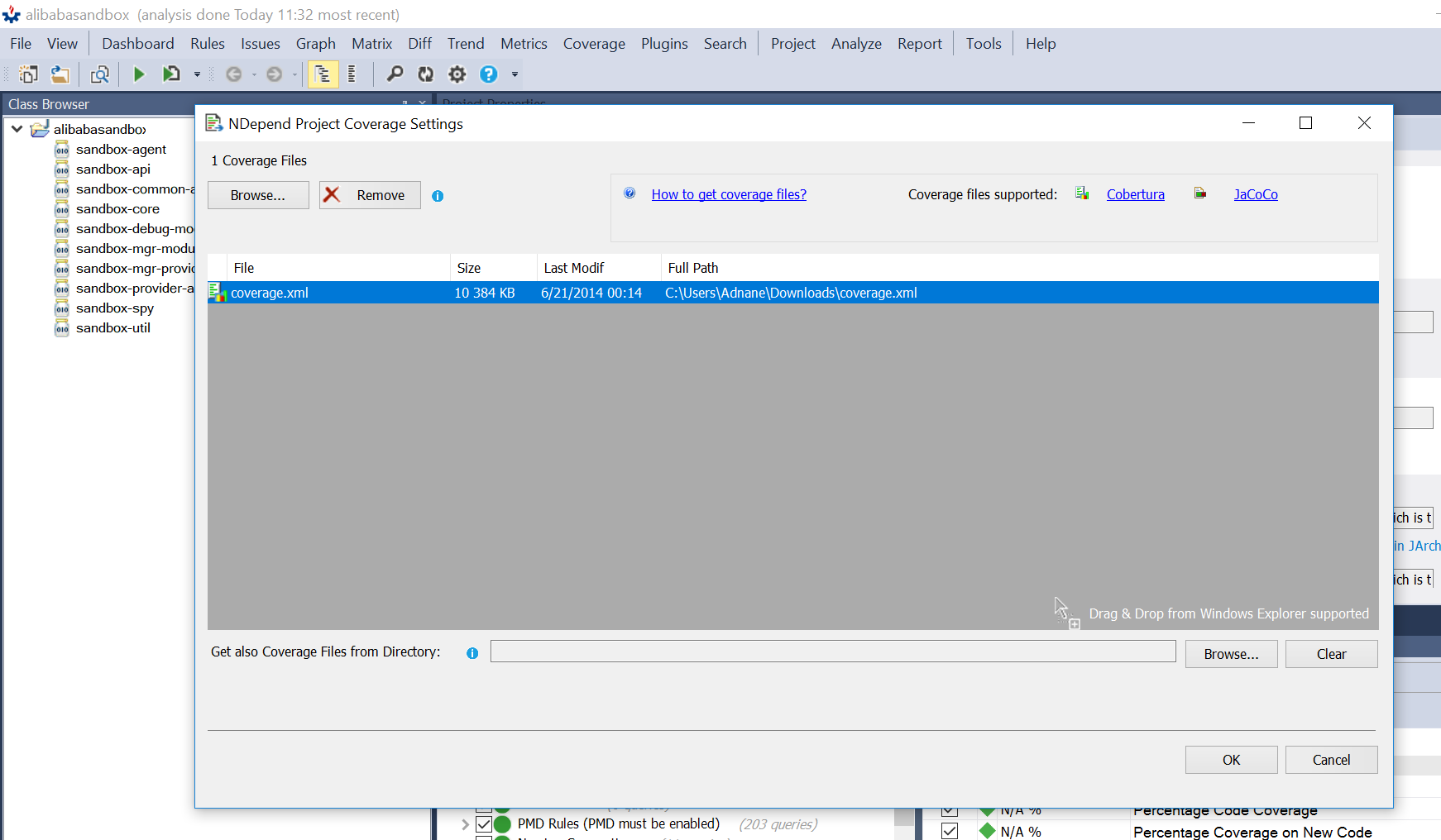Viewport: 1441px width, 840px height.
Task: Click the sandbox-common-api jar icon
Action: coord(62,189)
